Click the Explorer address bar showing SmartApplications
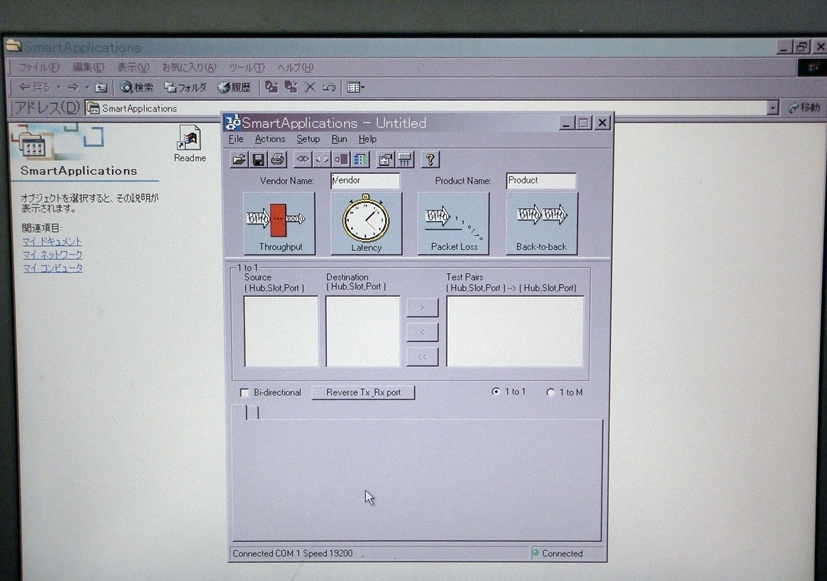Screen dimensions: 827x581 coord(426,108)
